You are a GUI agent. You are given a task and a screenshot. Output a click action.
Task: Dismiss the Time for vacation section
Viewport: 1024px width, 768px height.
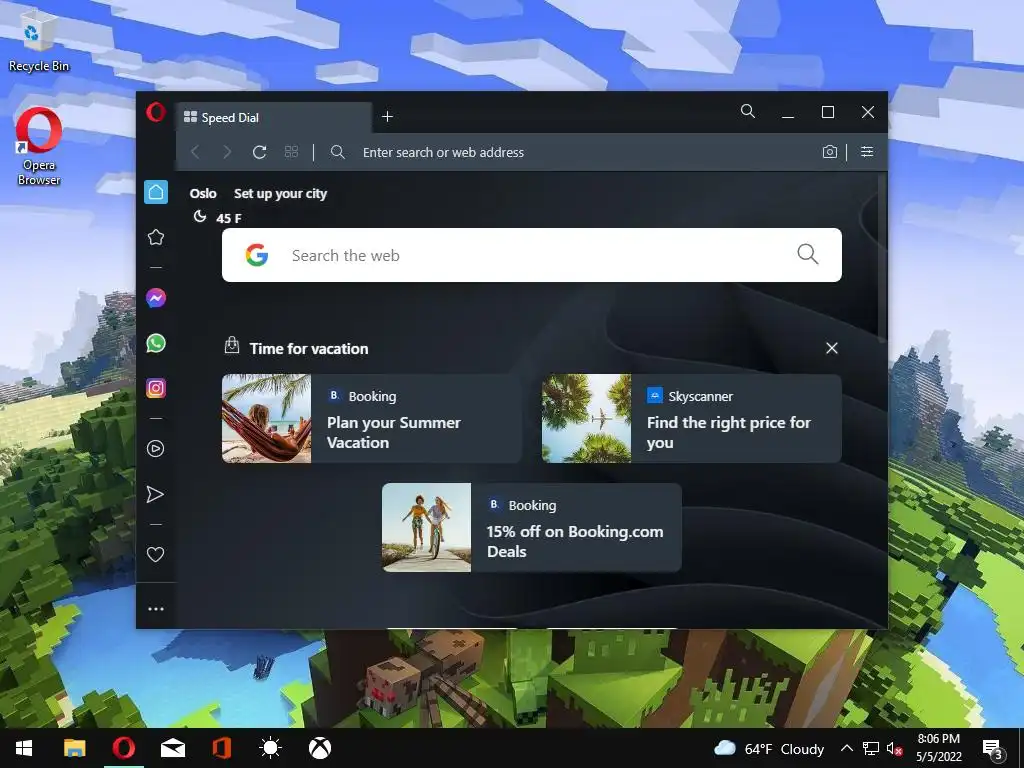(831, 348)
